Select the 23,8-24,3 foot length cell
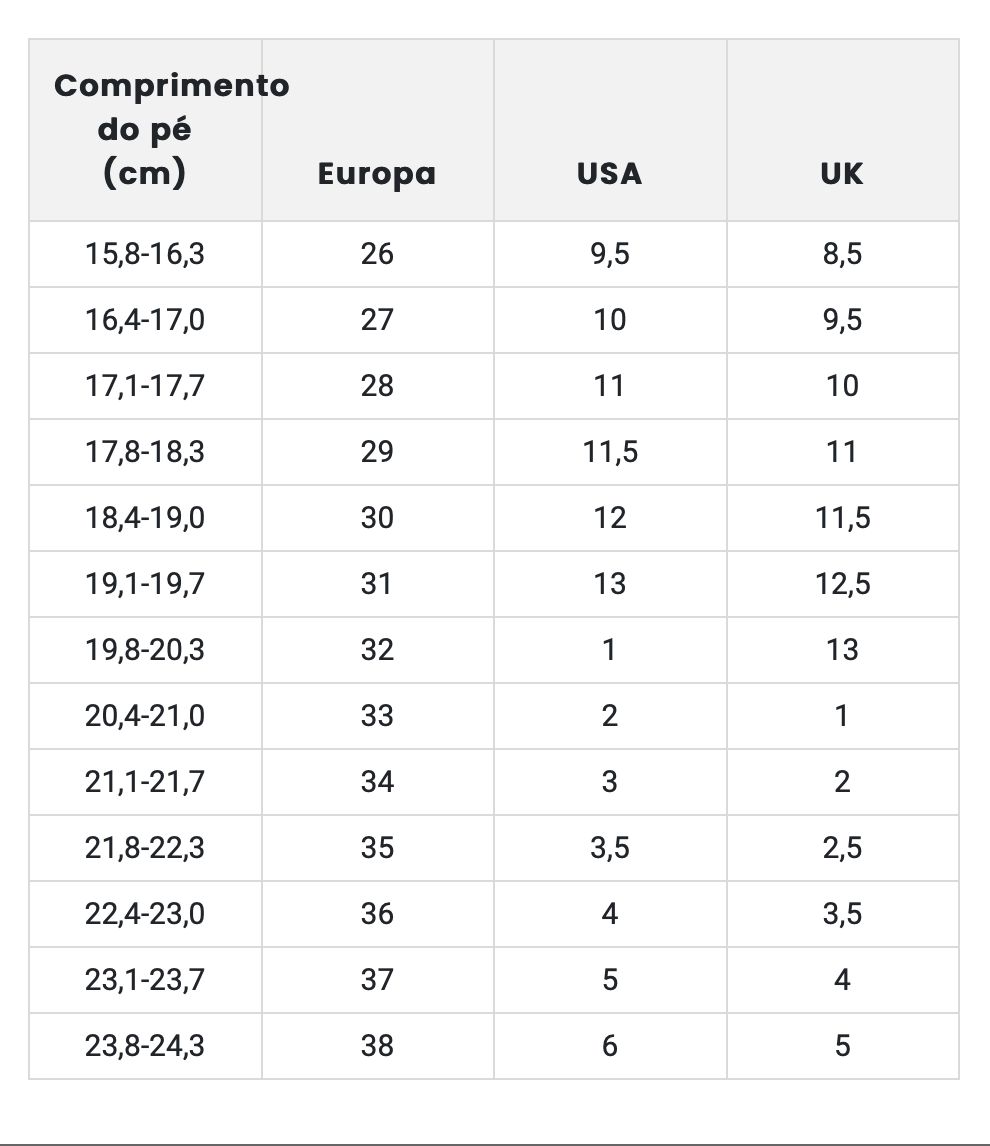This screenshot has height=1146, width=990. tap(145, 1046)
